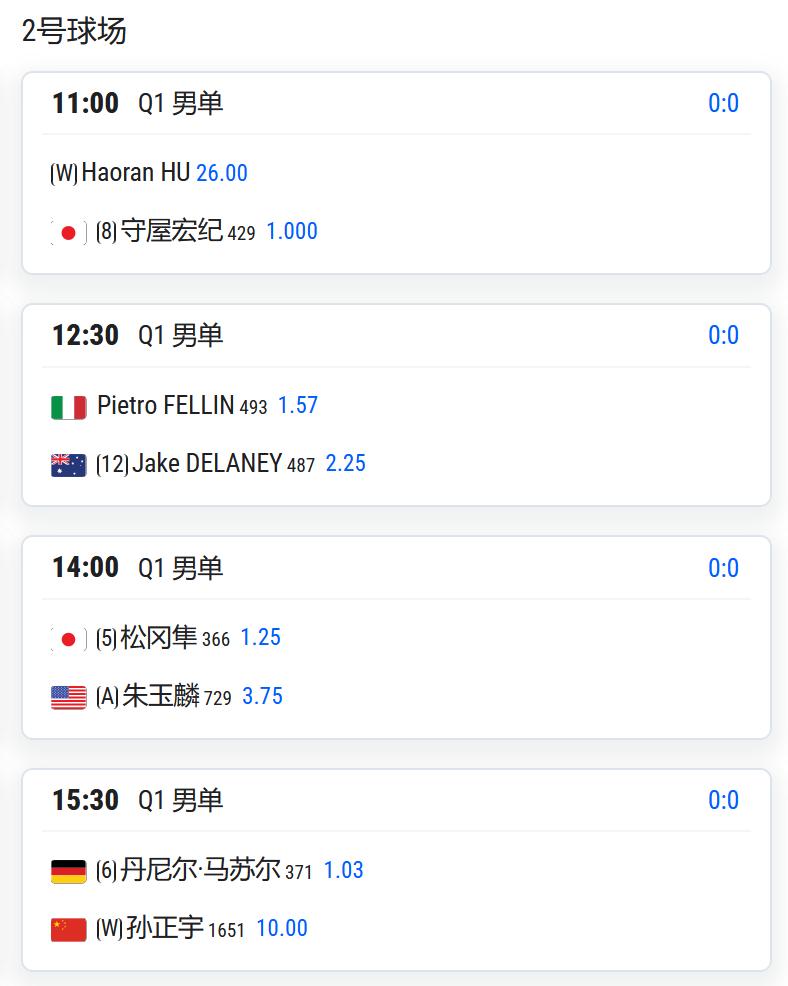Click Japan flag beside 守屋宏纪
The image size is (788, 986).
(x=68, y=233)
